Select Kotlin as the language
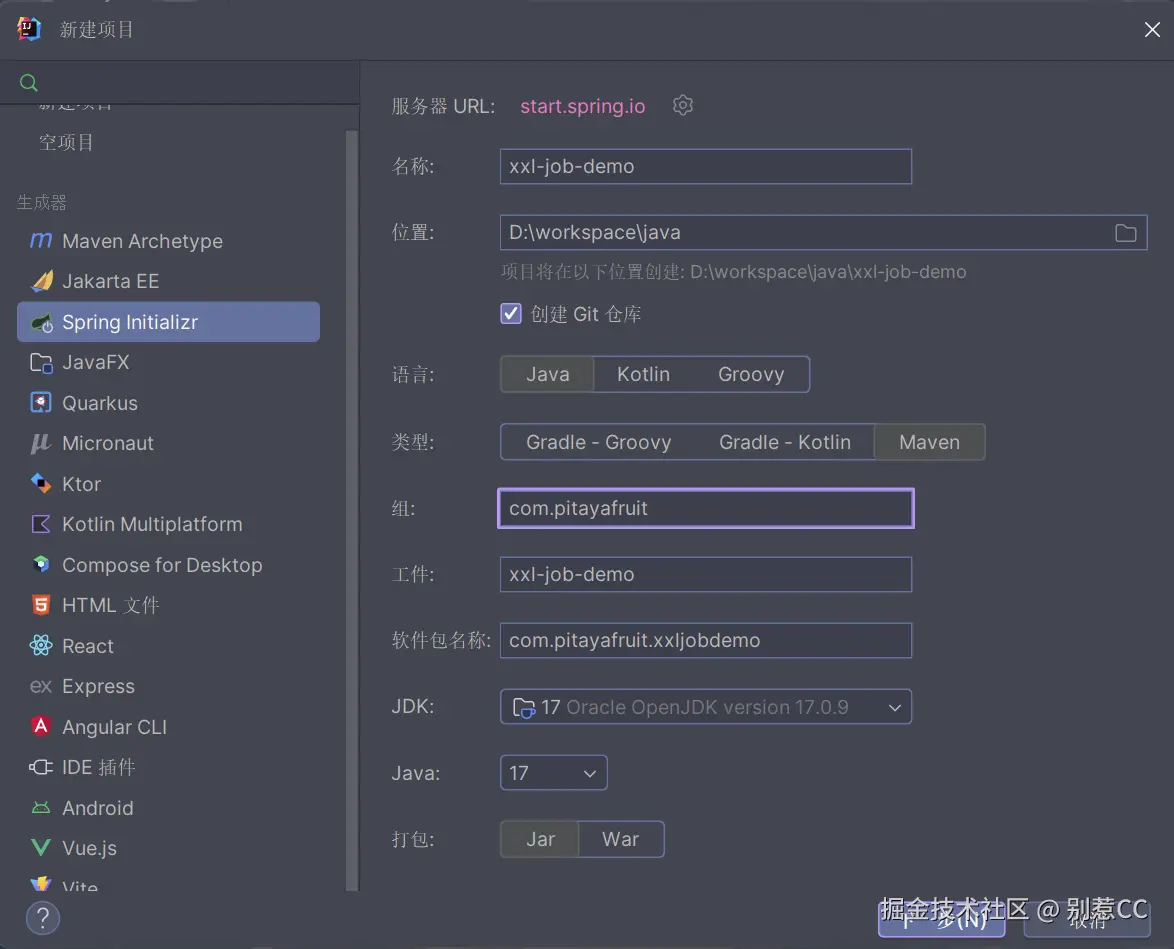Viewport: 1174px width, 949px height. click(643, 374)
